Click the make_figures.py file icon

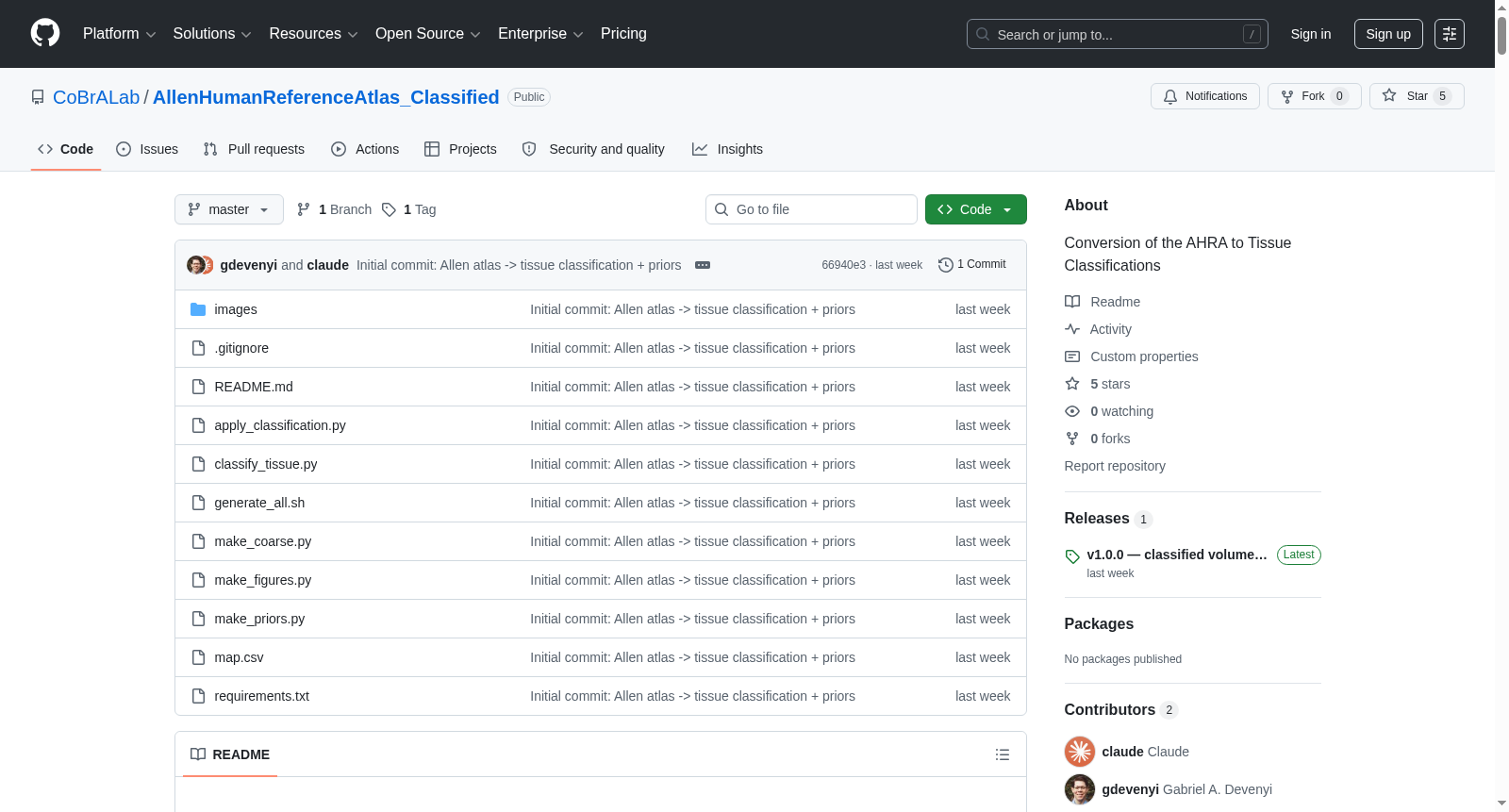(198, 580)
